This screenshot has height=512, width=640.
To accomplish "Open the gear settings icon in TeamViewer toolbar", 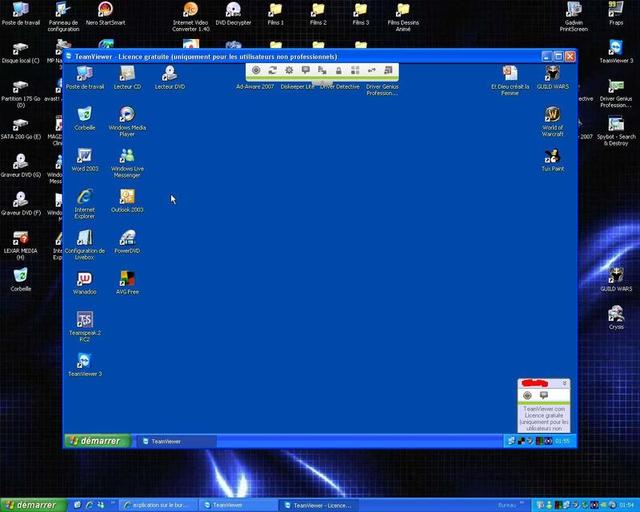I will (x=289, y=70).
